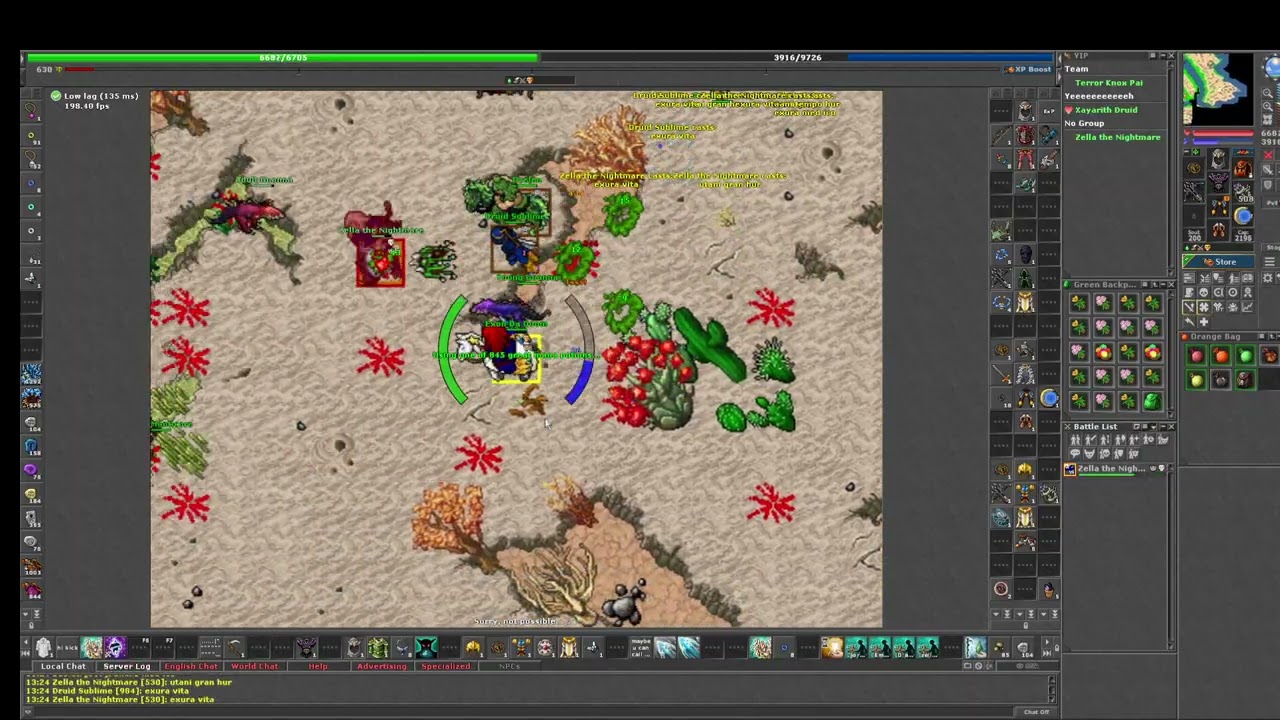This screenshot has height=720, width=1280.
Task: Click the teal creature hotkey in bottom action bar
Action: (426, 648)
